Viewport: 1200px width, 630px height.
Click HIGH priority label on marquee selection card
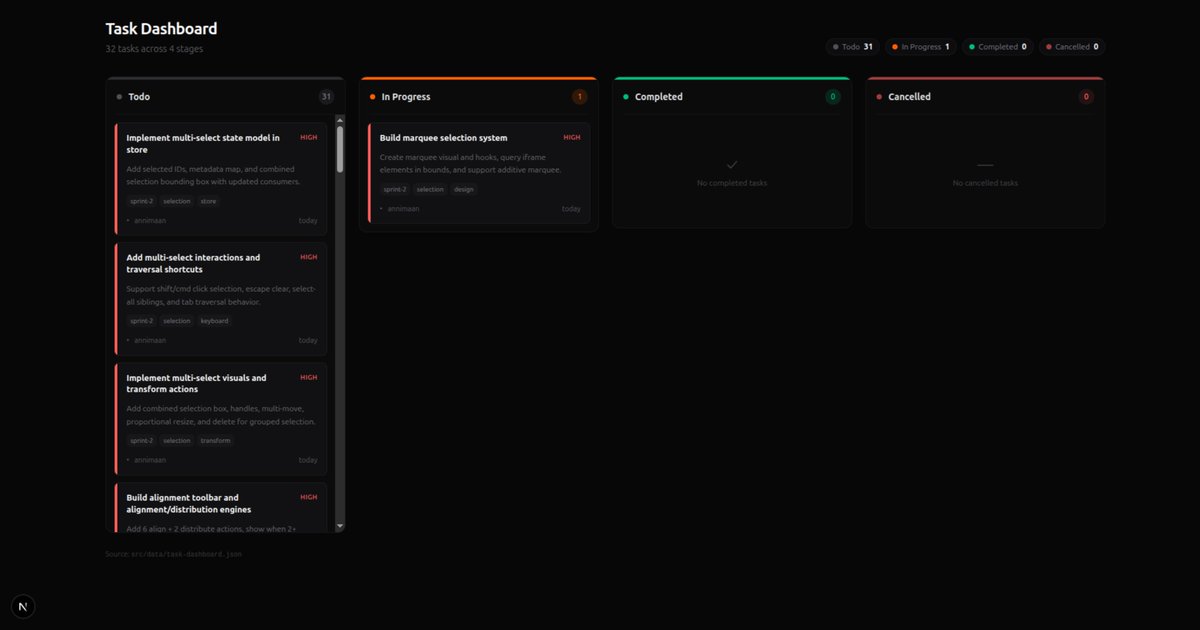[572, 138]
